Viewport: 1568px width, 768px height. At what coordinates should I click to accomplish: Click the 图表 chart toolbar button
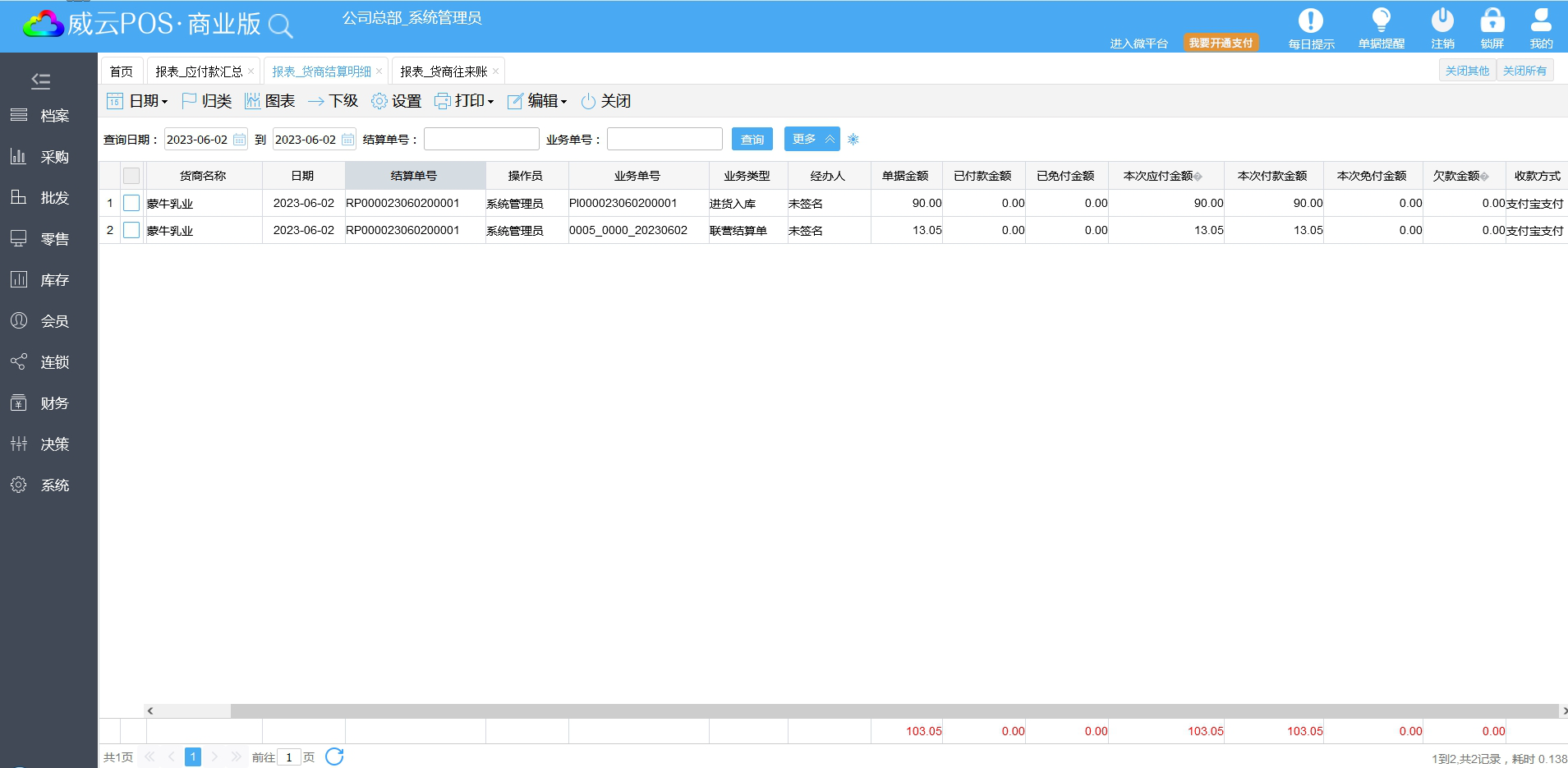[269, 101]
